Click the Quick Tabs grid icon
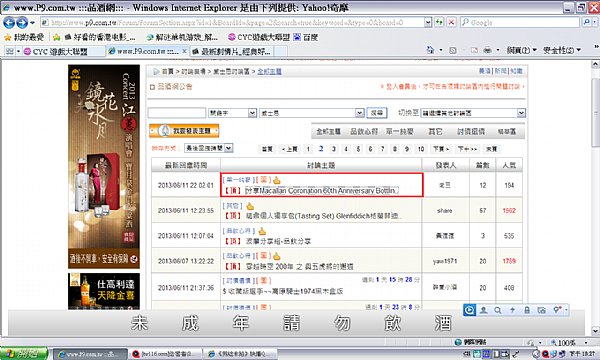Viewport: 600px width, 360px height. coord(10,51)
